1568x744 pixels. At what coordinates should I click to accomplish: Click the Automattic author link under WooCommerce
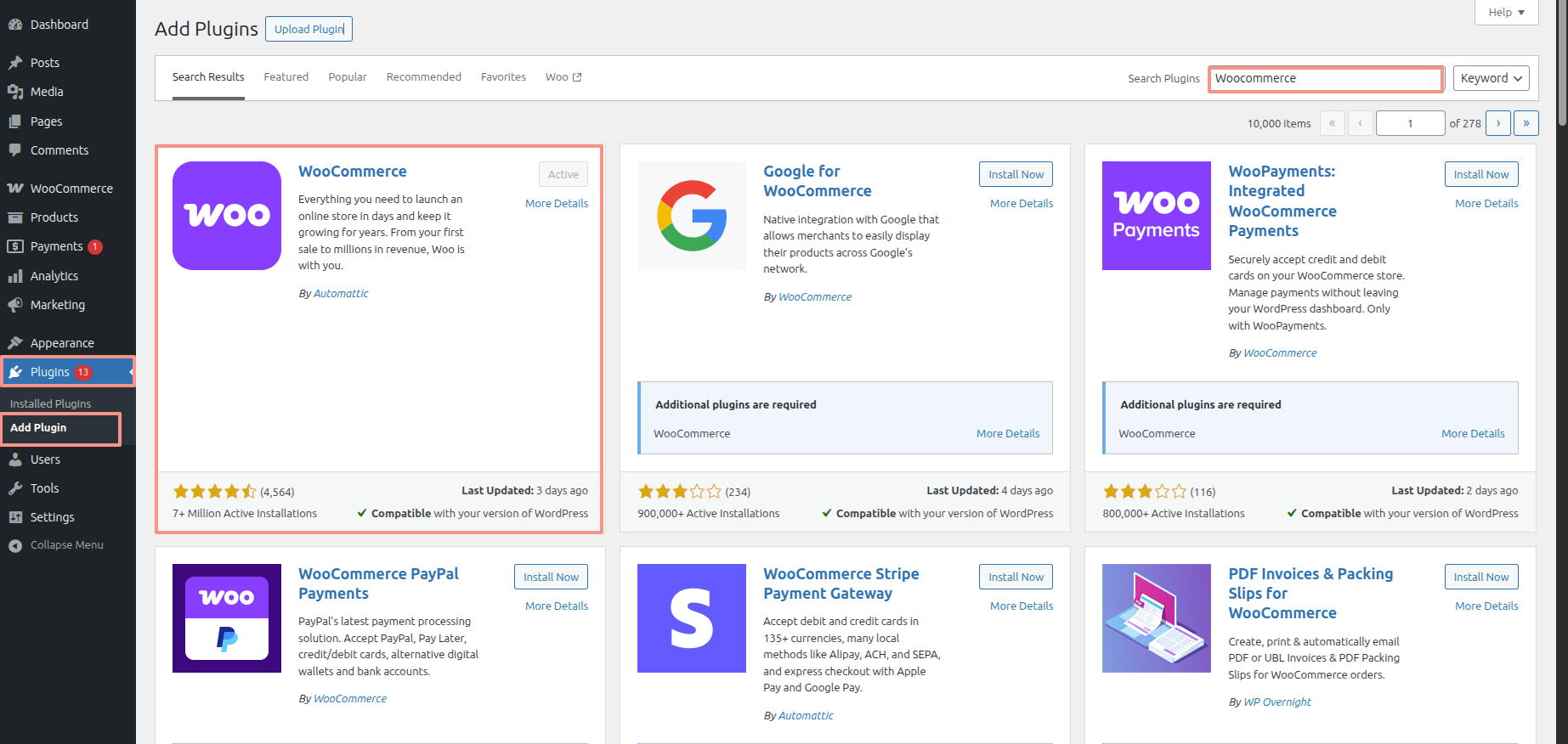(x=341, y=294)
